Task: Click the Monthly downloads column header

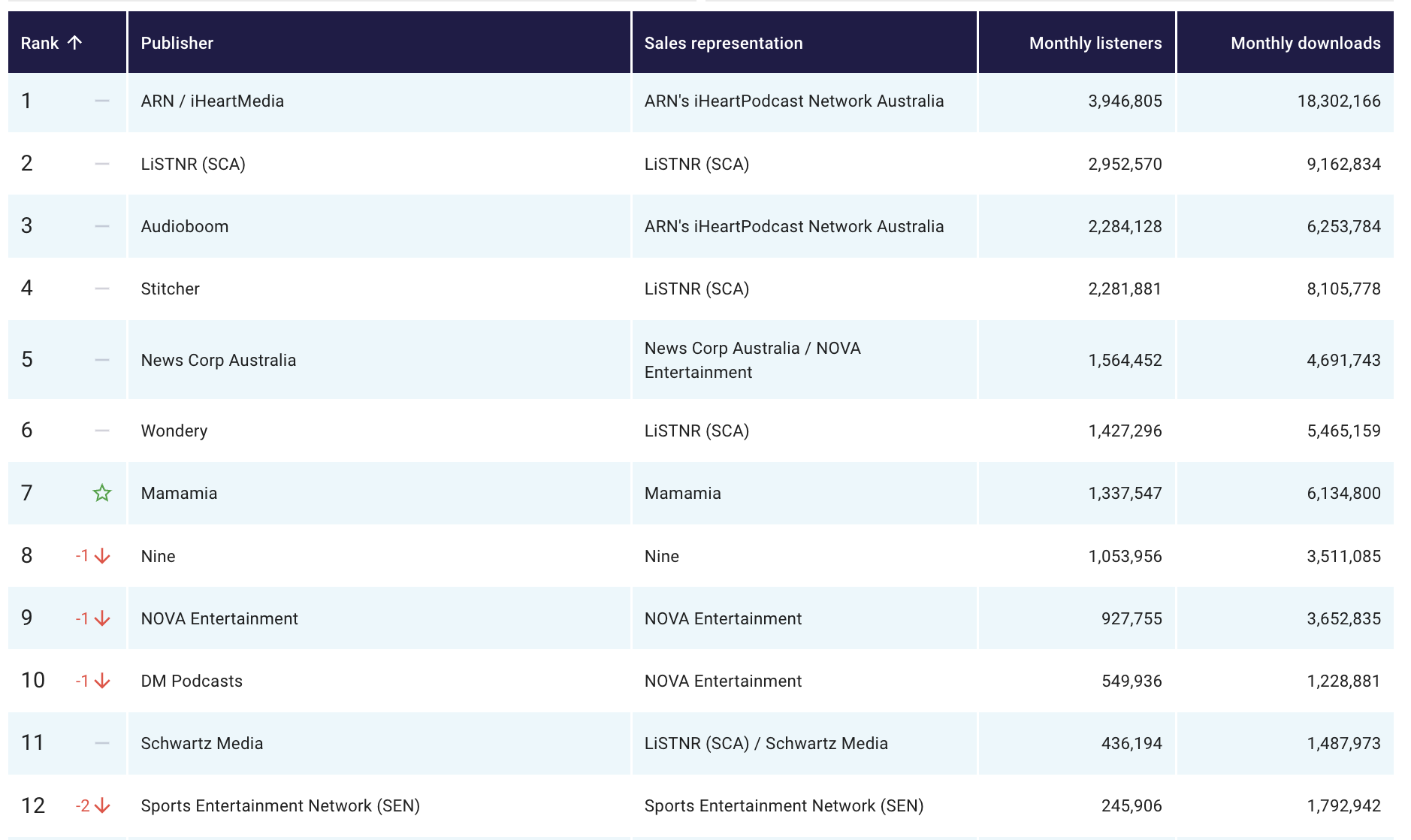Action: tap(1286, 43)
